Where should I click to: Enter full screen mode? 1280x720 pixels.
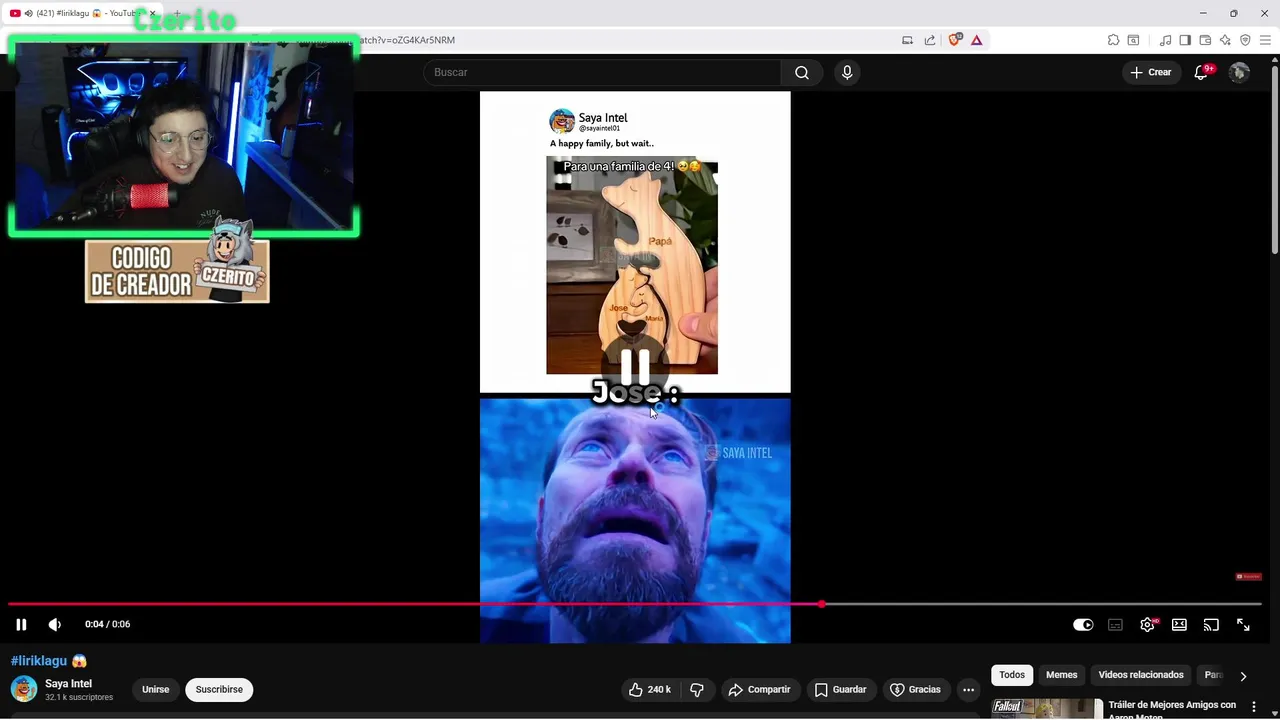[x=1243, y=625]
